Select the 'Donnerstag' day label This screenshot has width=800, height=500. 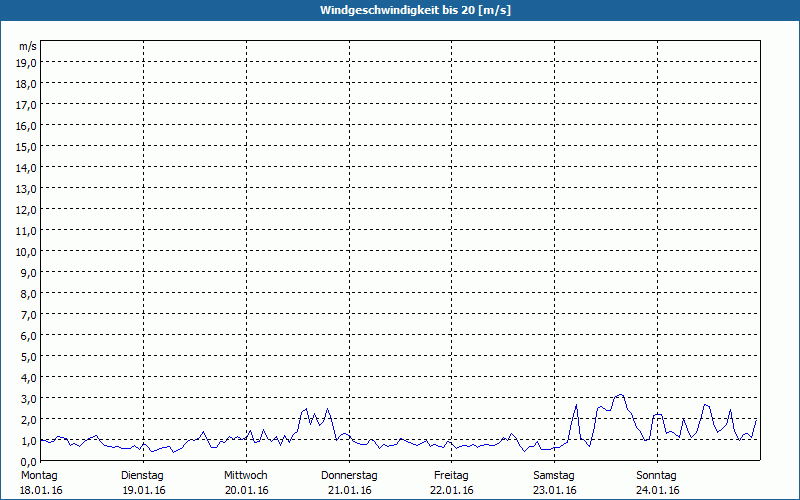(x=349, y=476)
